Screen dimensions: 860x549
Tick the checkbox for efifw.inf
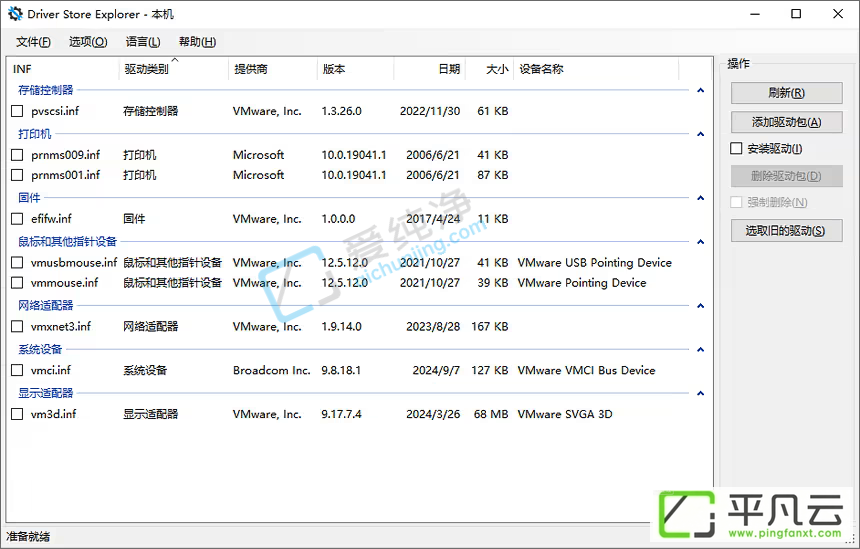click(17, 219)
